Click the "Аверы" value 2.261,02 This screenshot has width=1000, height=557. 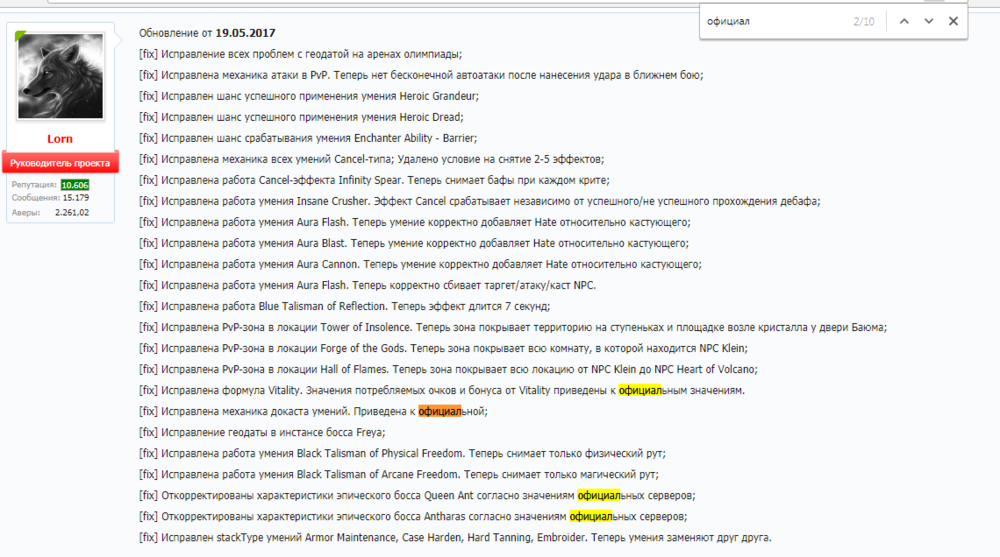coord(72,212)
